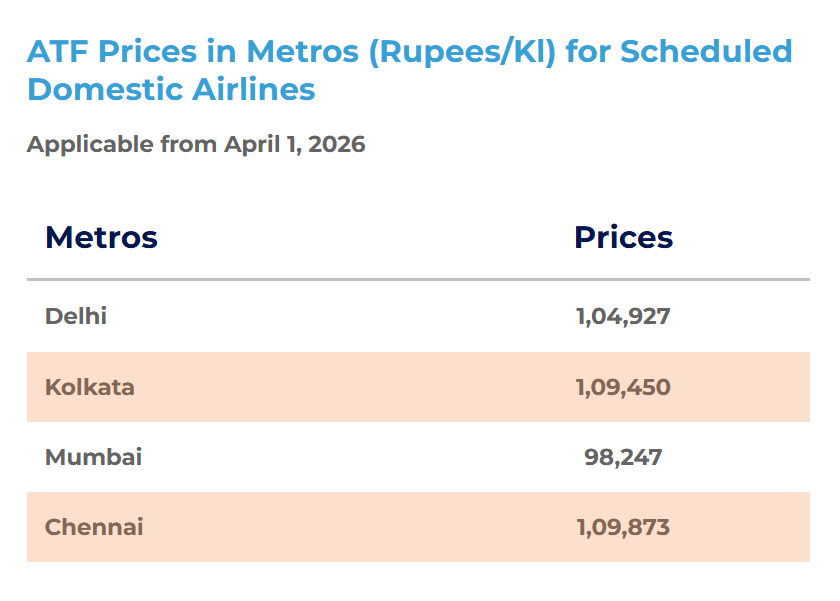Click the gray divider line under the table header
The width and height of the screenshot is (840, 601).
coord(418,280)
